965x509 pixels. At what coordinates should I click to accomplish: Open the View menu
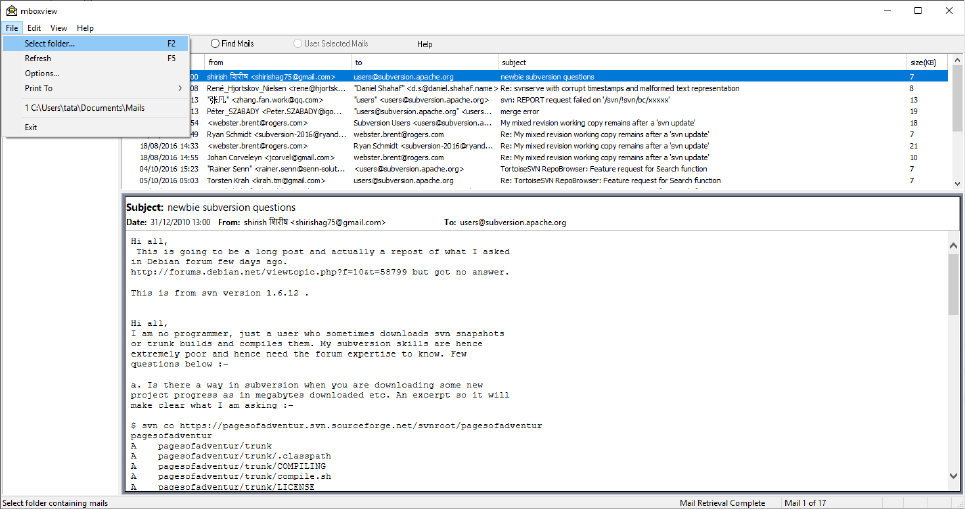coord(58,28)
